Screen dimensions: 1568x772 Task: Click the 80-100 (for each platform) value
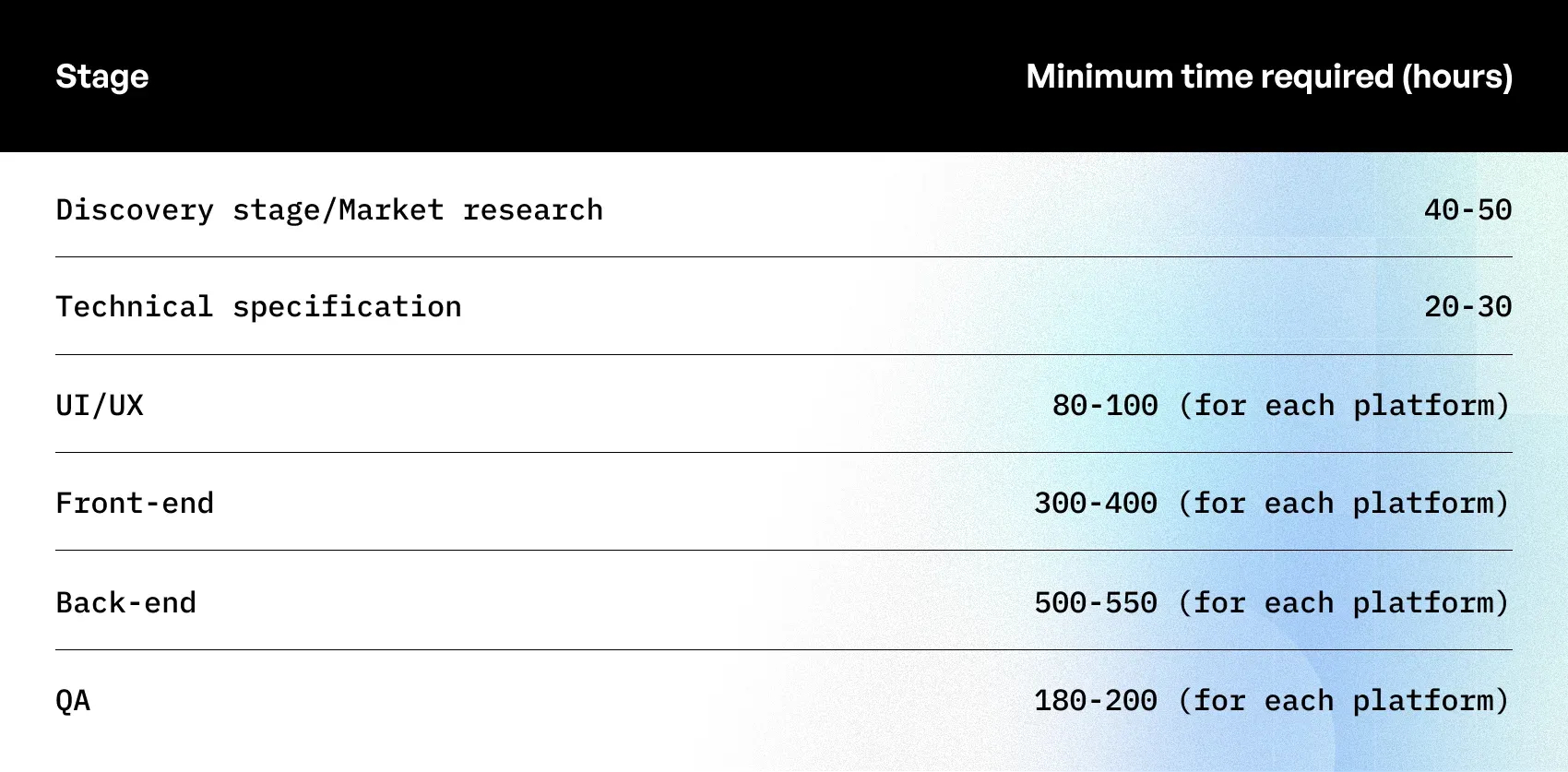1281,405
